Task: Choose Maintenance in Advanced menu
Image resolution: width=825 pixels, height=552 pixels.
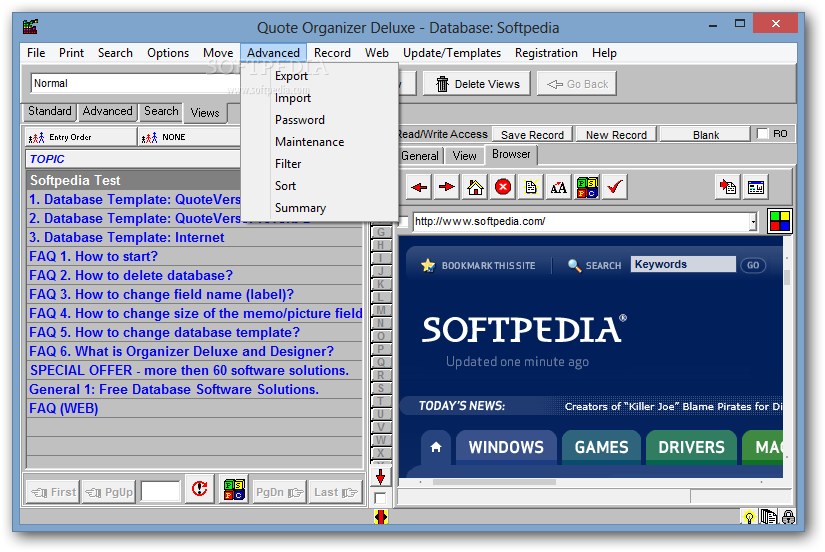Action: tap(309, 142)
